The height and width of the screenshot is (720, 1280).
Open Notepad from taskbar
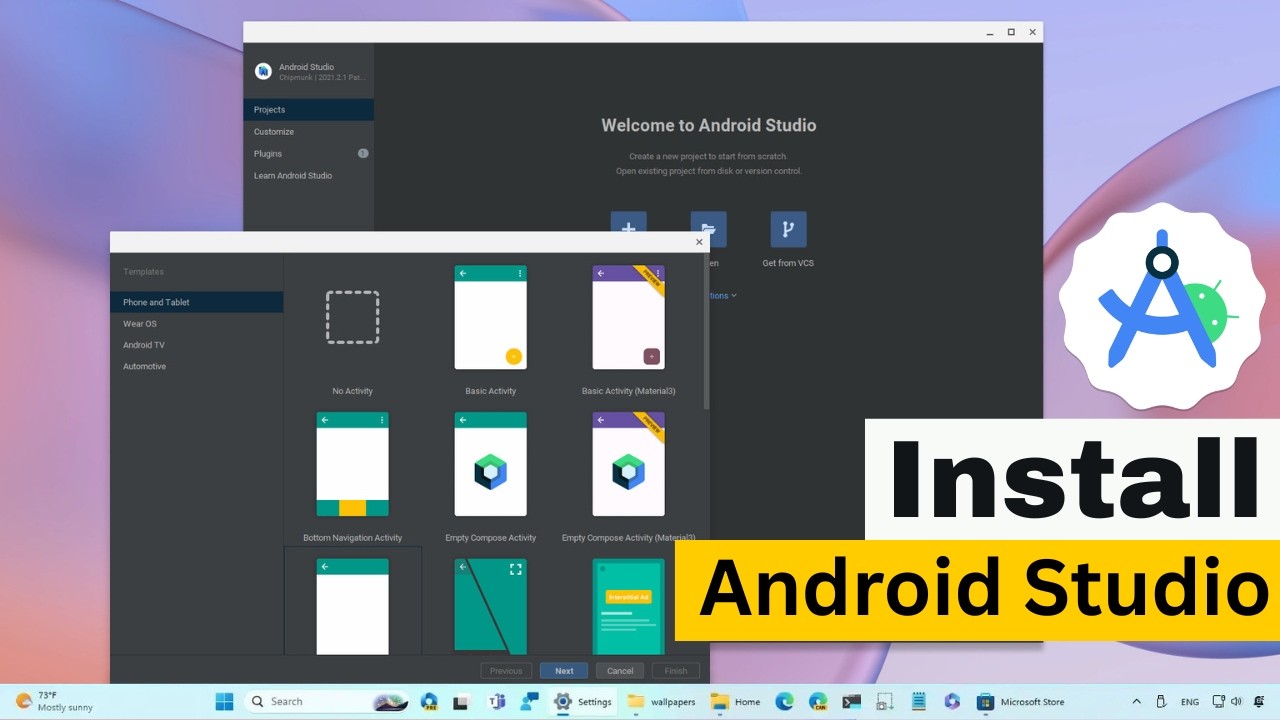pos(918,701)
